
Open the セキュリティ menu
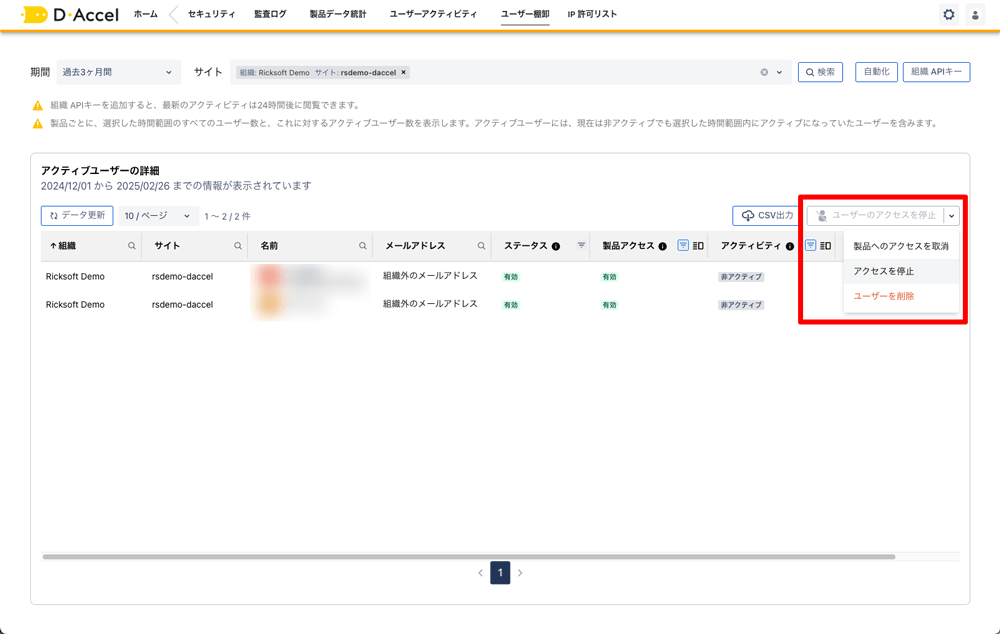click(211, 14)
